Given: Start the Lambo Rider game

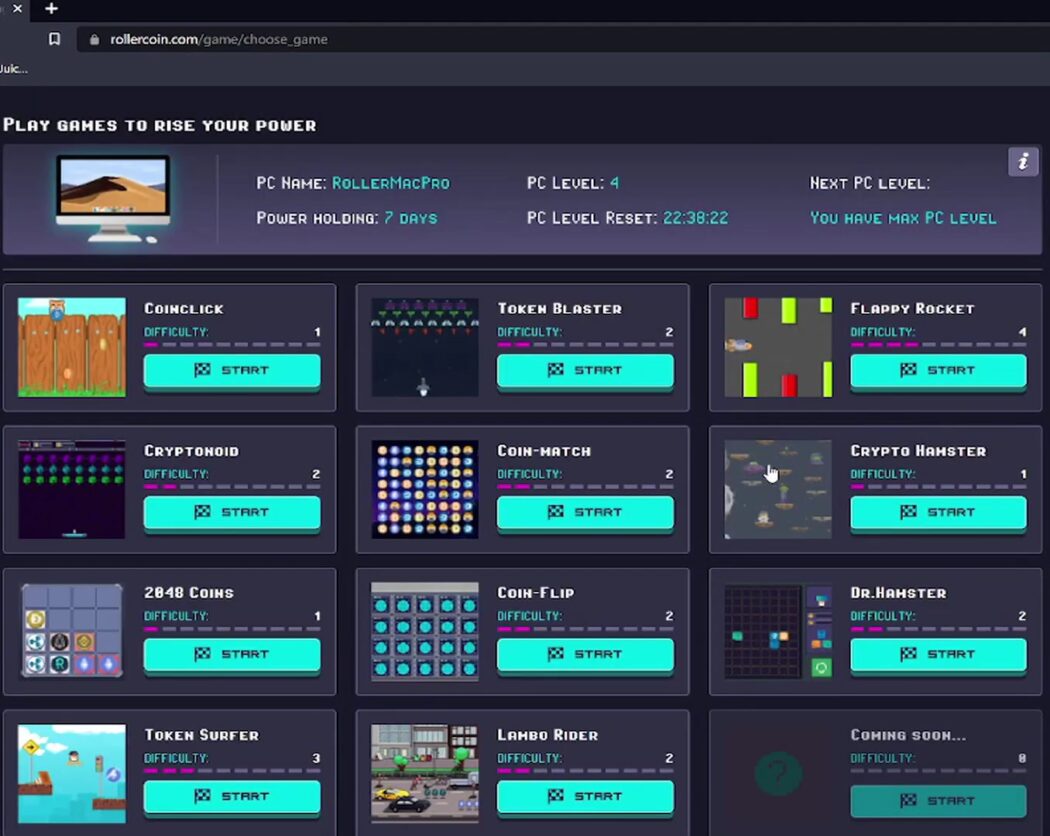Looking at the screenshot, I should pos(585,796).
